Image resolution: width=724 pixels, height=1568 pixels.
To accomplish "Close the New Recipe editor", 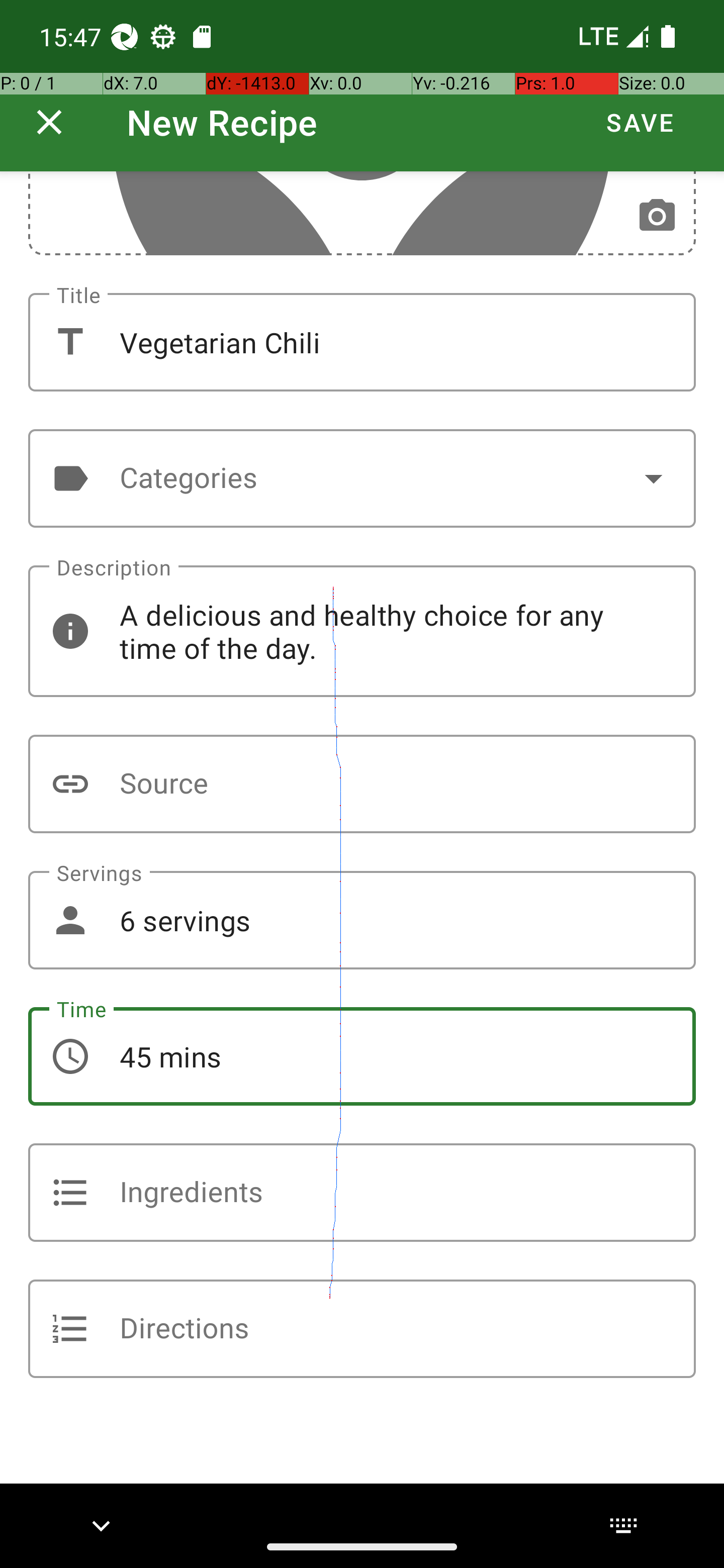I will (x=49, y=122).
